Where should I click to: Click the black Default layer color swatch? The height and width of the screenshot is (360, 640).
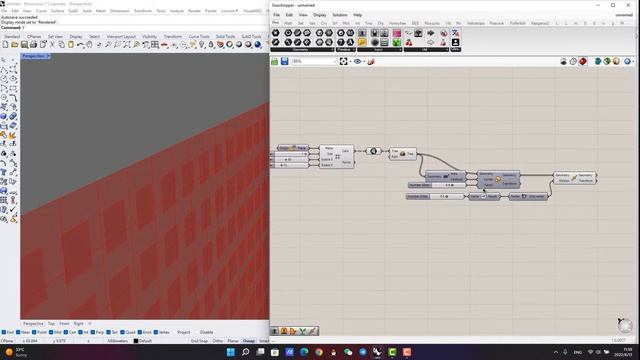pyautogui.click(x=136, y=341)
